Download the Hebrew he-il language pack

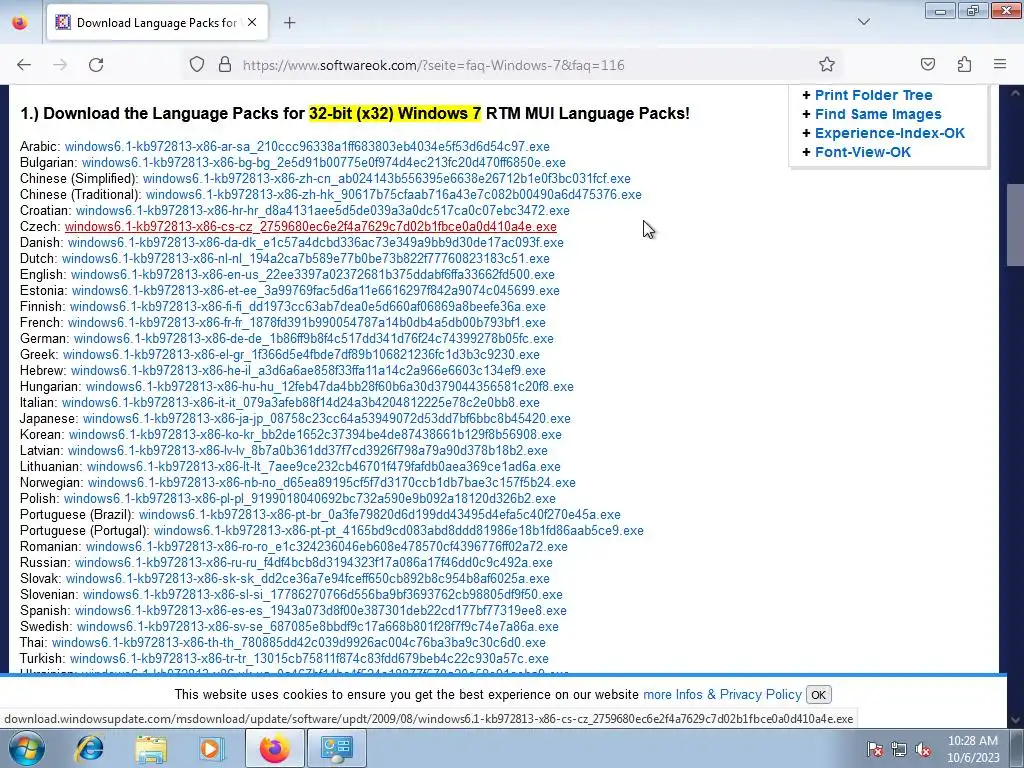pos(308,370)
